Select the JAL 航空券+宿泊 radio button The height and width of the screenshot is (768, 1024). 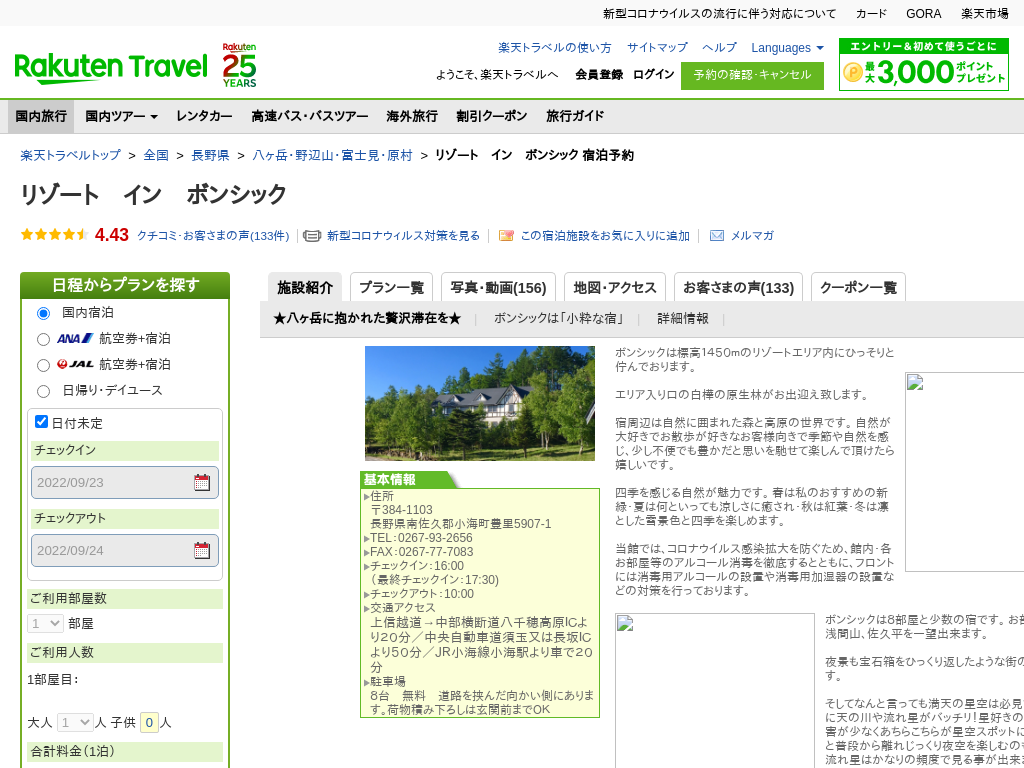(43, 365)
